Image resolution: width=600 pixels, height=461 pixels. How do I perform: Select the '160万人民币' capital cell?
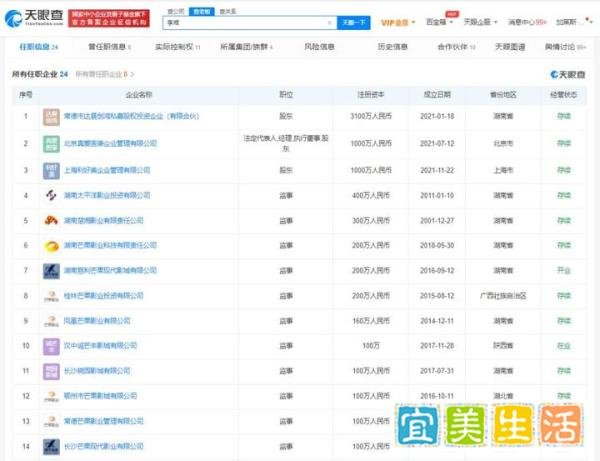pyautogui.click(x=371, y=321)
